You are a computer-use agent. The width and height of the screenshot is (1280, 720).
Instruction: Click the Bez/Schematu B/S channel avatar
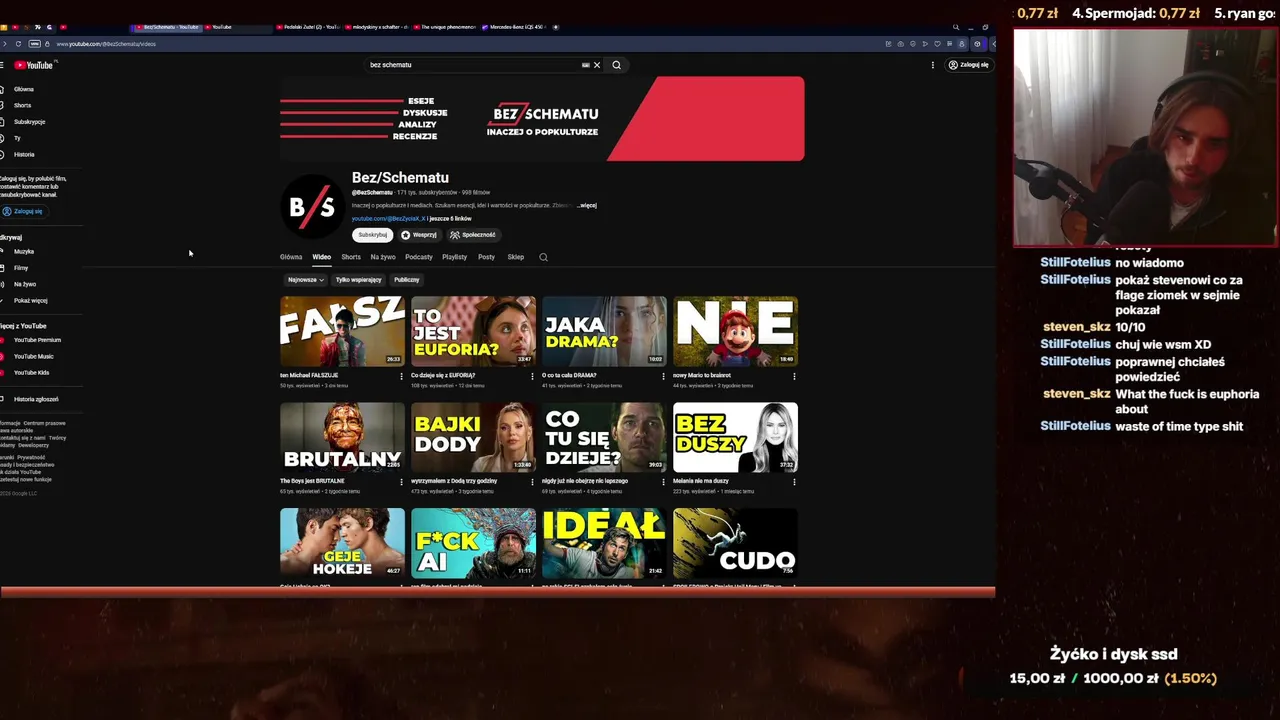[x=312, y=207]
